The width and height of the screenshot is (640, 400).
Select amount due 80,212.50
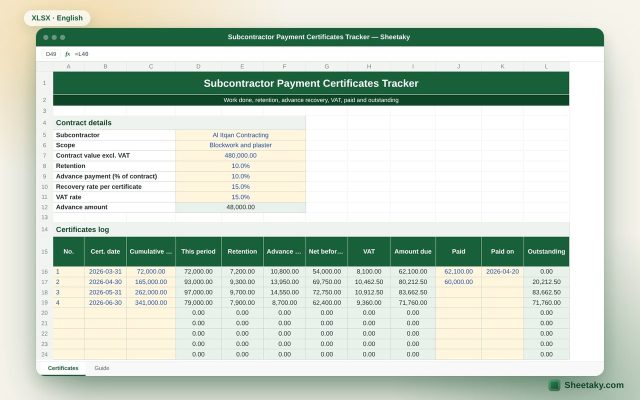413,282
